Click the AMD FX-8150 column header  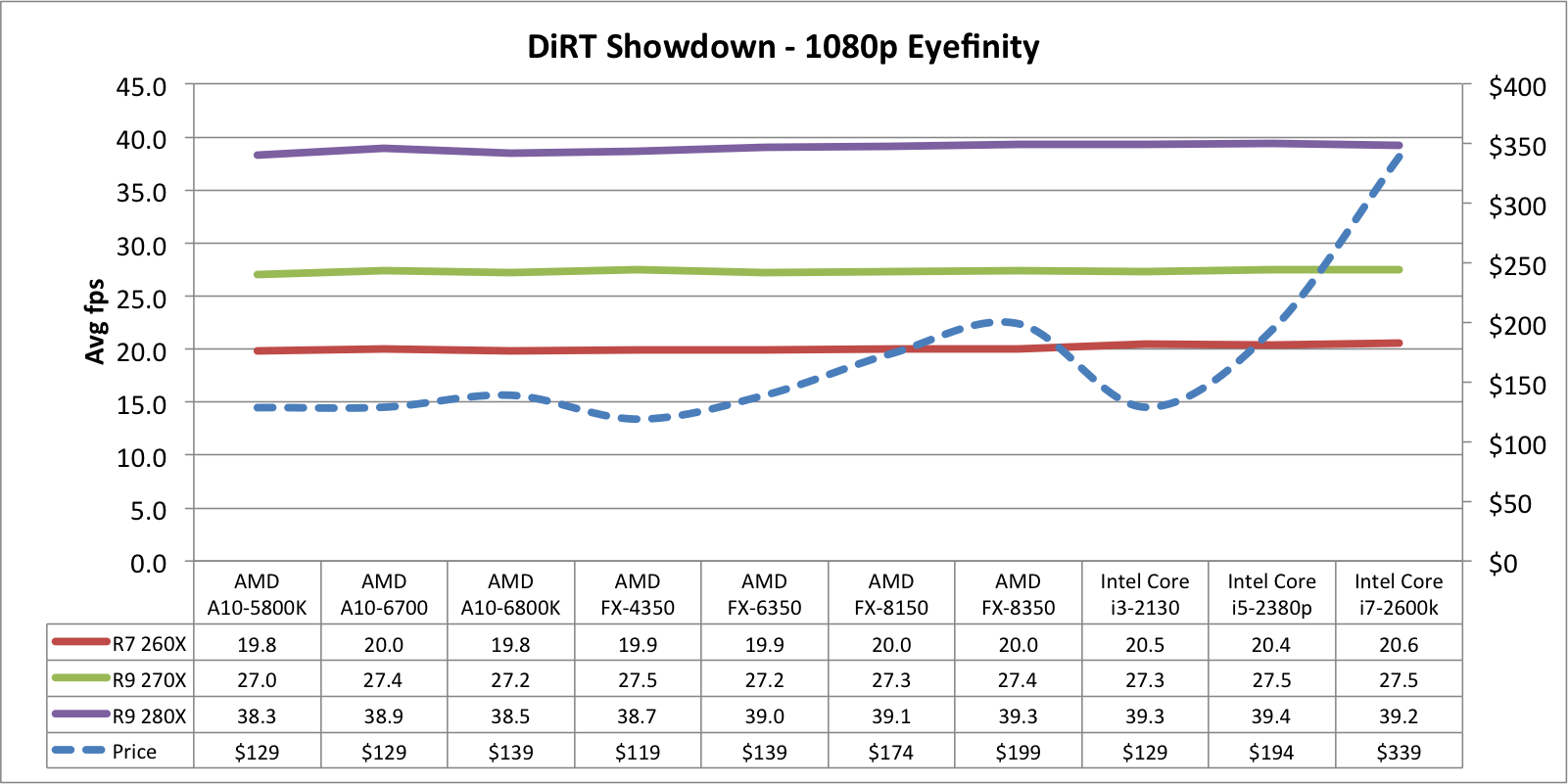(891, 594)
